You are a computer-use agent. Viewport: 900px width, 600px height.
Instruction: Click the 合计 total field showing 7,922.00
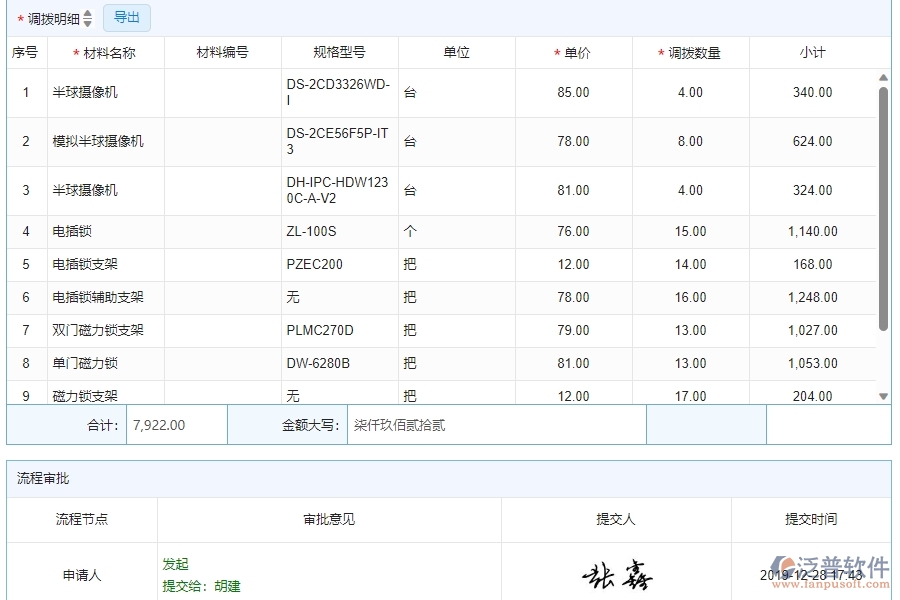175,424
